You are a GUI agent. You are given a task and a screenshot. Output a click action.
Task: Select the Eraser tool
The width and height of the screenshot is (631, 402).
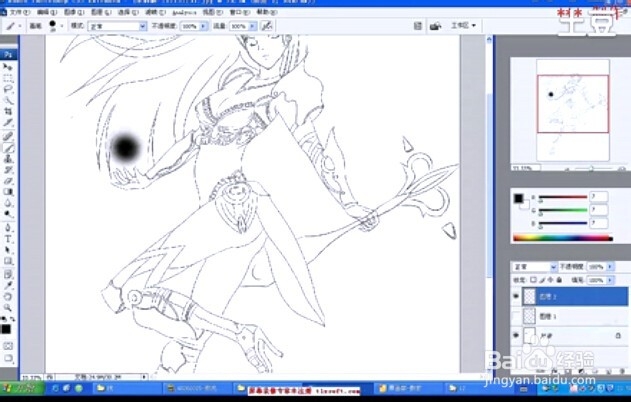8,181
